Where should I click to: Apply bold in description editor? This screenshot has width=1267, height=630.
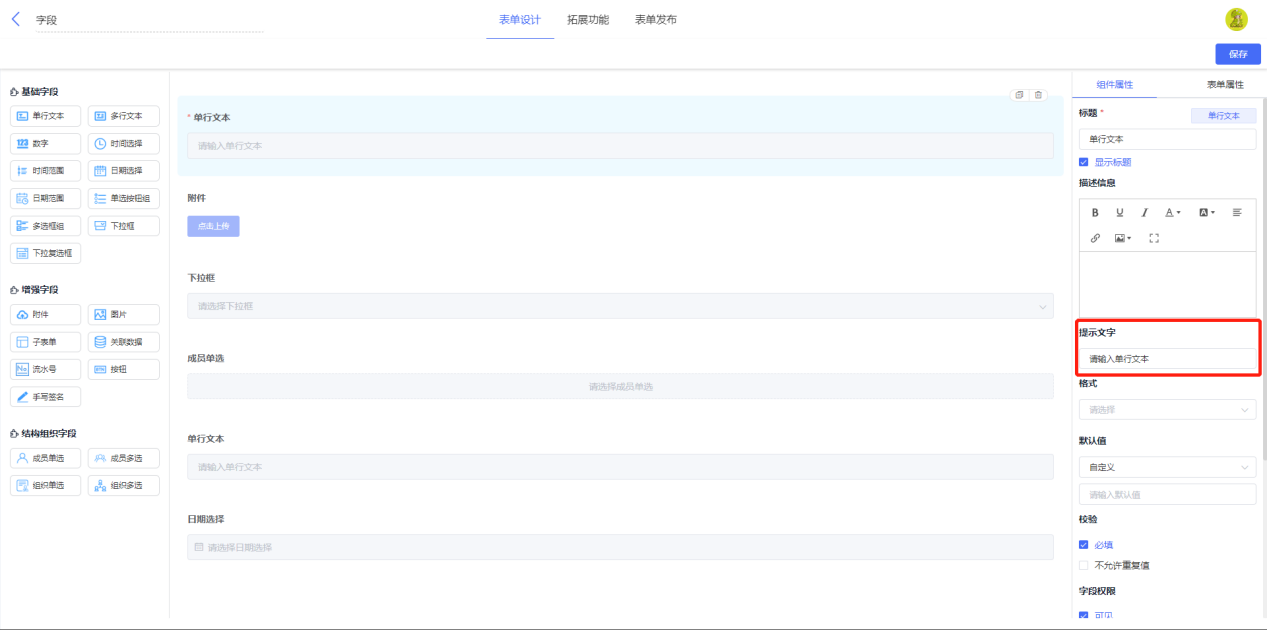pos(1095,212)
